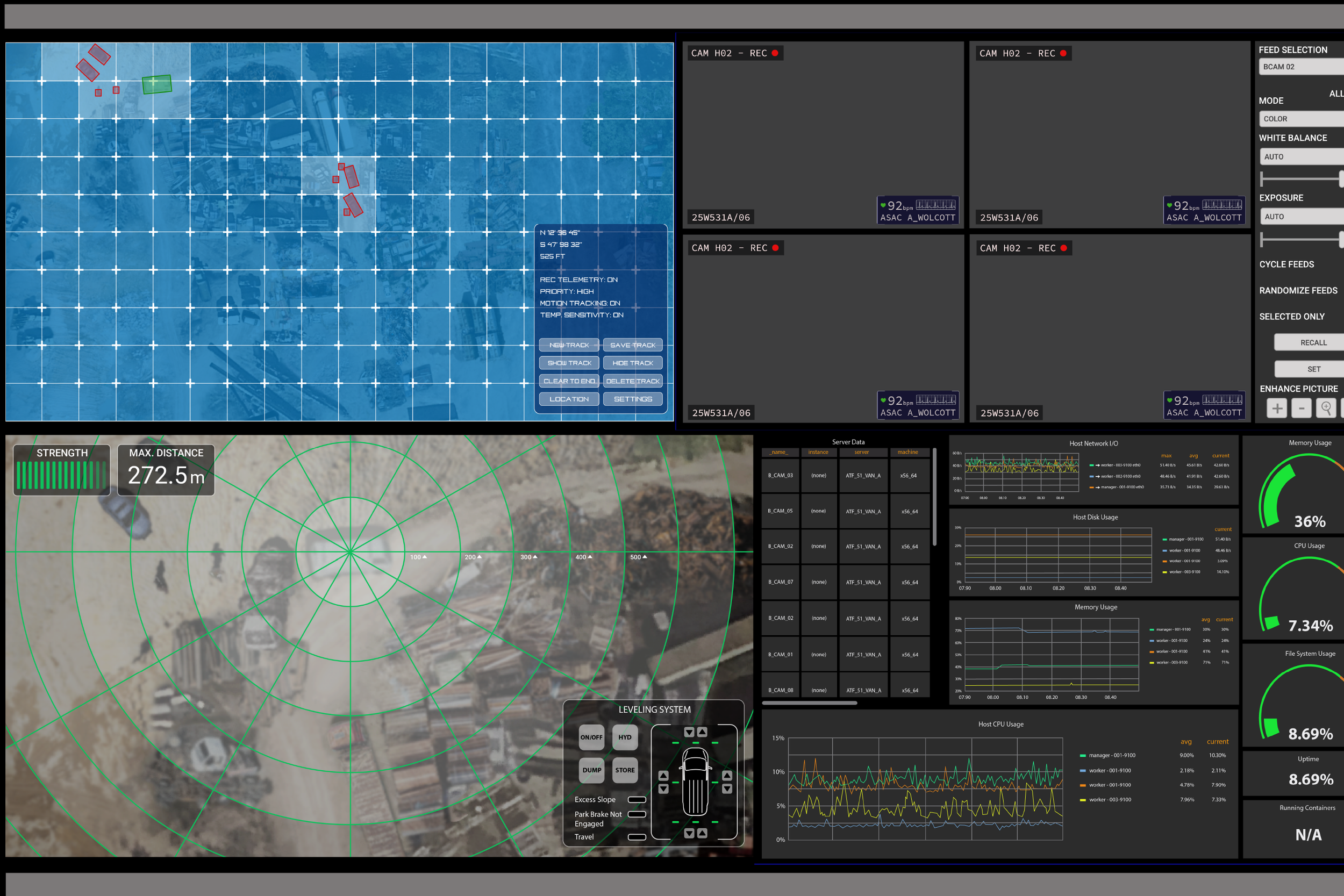
Task: Select the truck icon in Leveling System
Action: tap(696, 781)
